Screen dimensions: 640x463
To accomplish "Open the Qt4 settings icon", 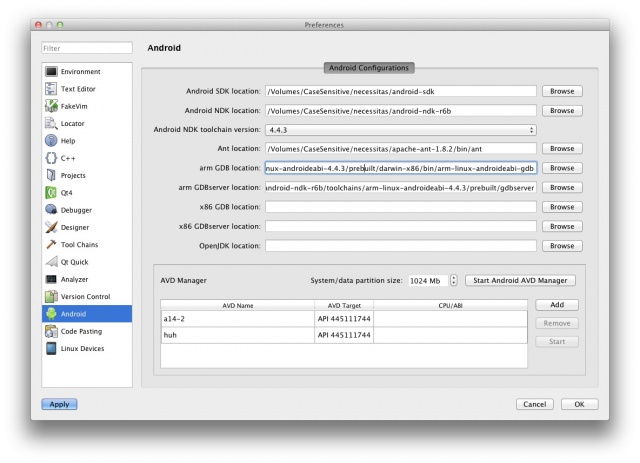I will (x=51, y=192).
